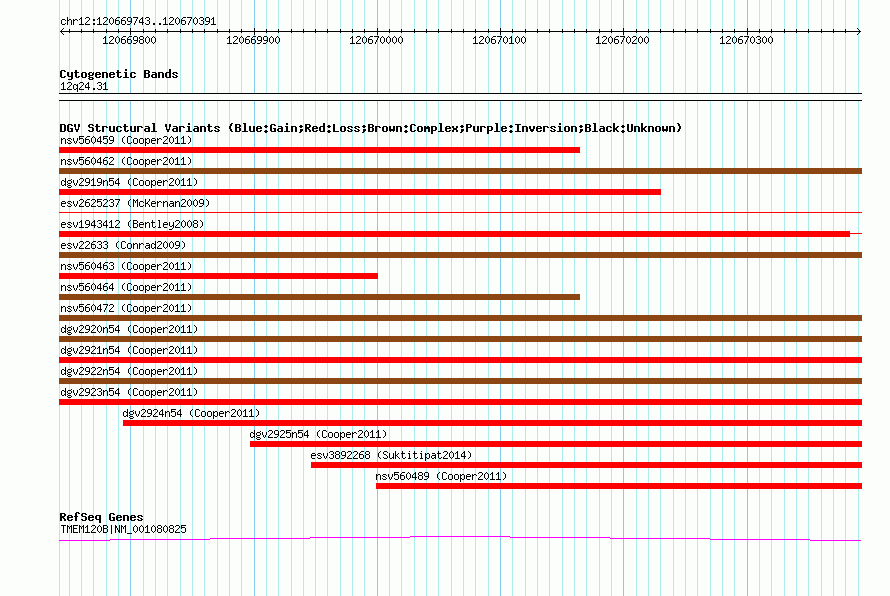Viewport: 890px width, 596px height.
Task: Open the nsv560462 (Cooper2011) variant label
Action: (x=126, y=161)
